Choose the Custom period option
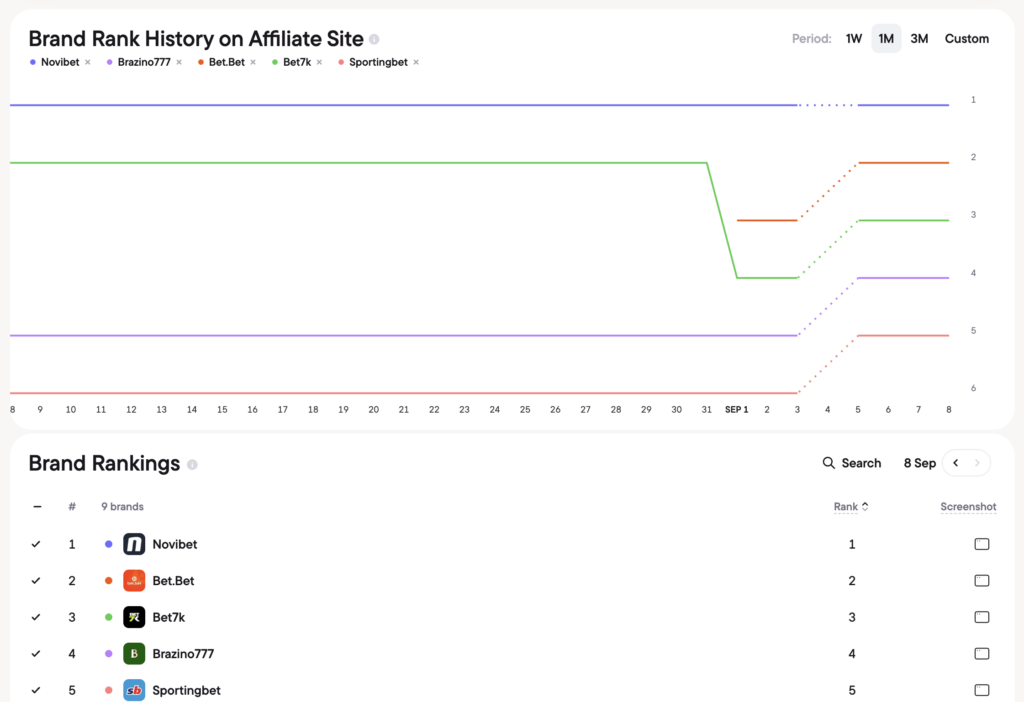The height and width of the screenshot is (702, 1024). (967, 39)
